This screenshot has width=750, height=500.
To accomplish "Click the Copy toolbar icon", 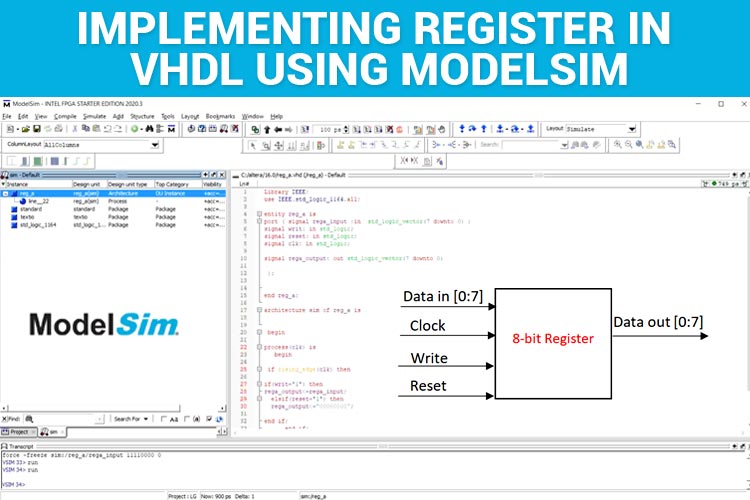I will [86, 129].
